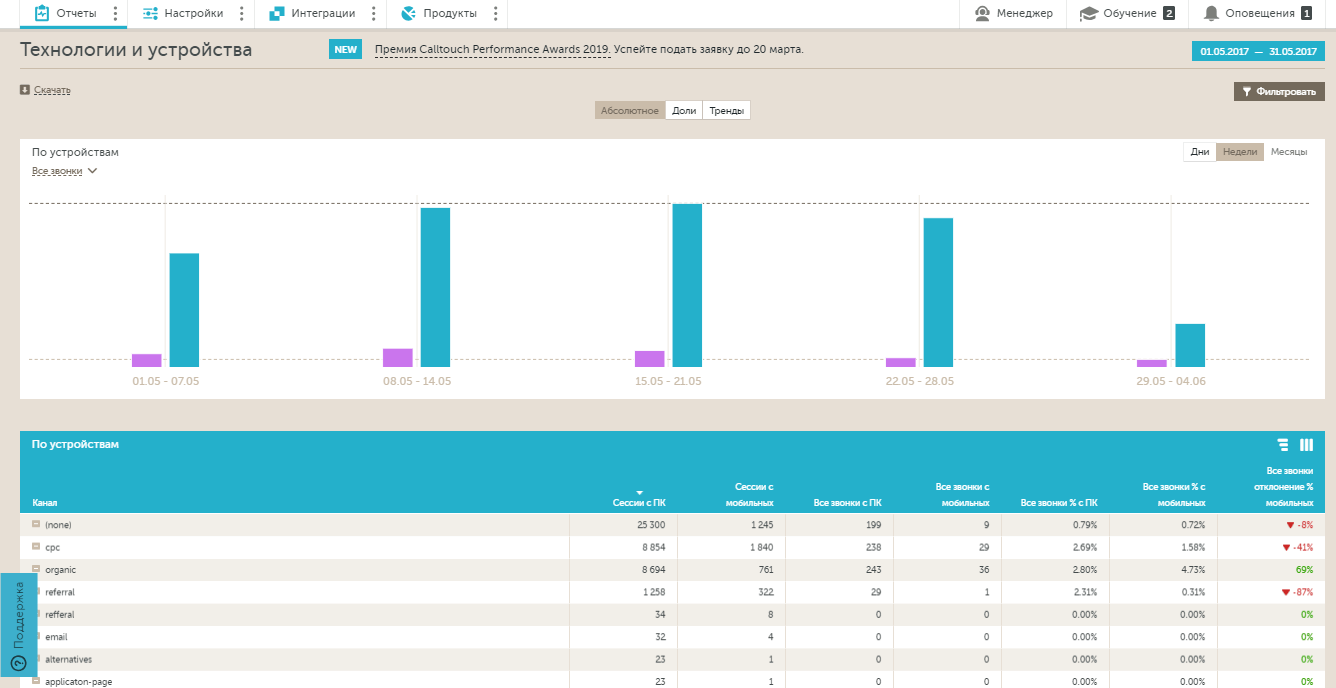
Task: Group chart by Дни
Action: pos(1200,152)
